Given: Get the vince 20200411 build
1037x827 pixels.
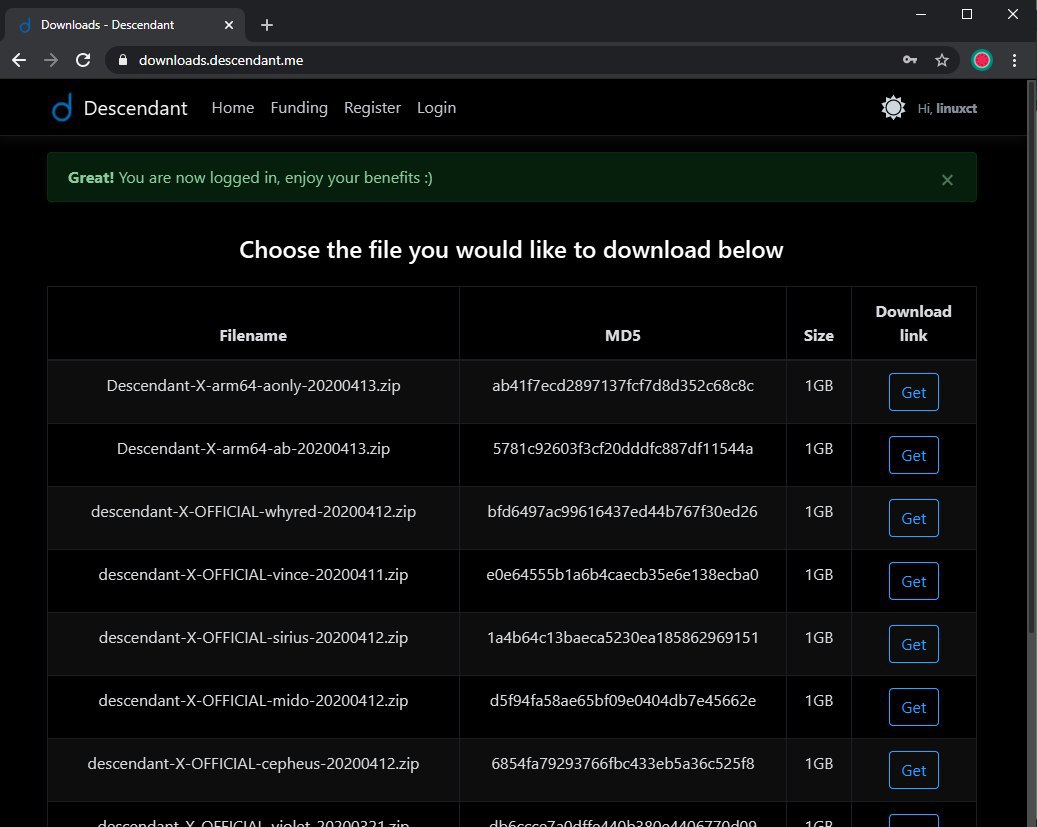Looking at the screenshot, I should [x=913, y=581].
